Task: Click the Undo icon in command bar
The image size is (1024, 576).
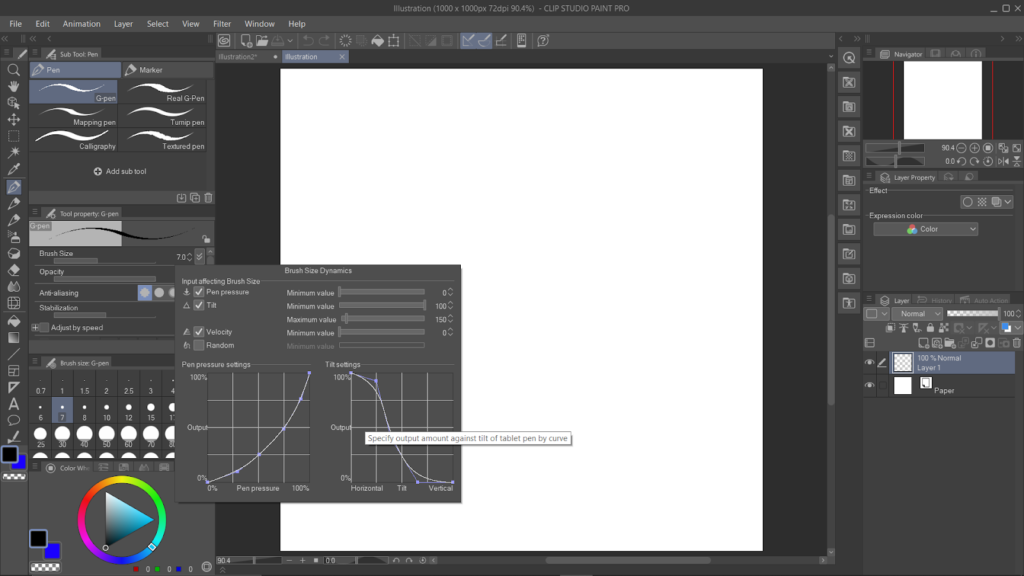Action: coord(308,40)
